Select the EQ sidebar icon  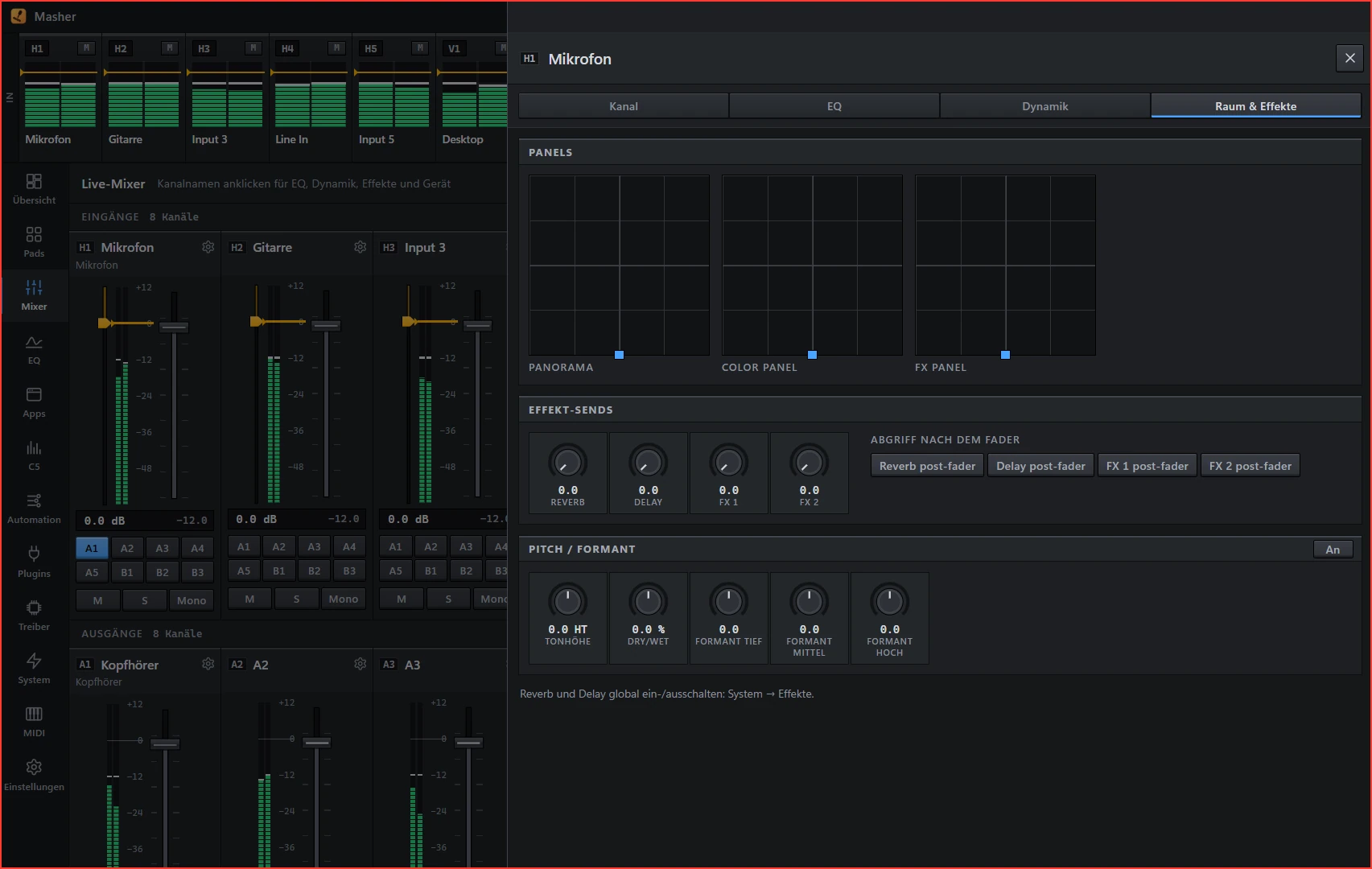tap(34, 350)
